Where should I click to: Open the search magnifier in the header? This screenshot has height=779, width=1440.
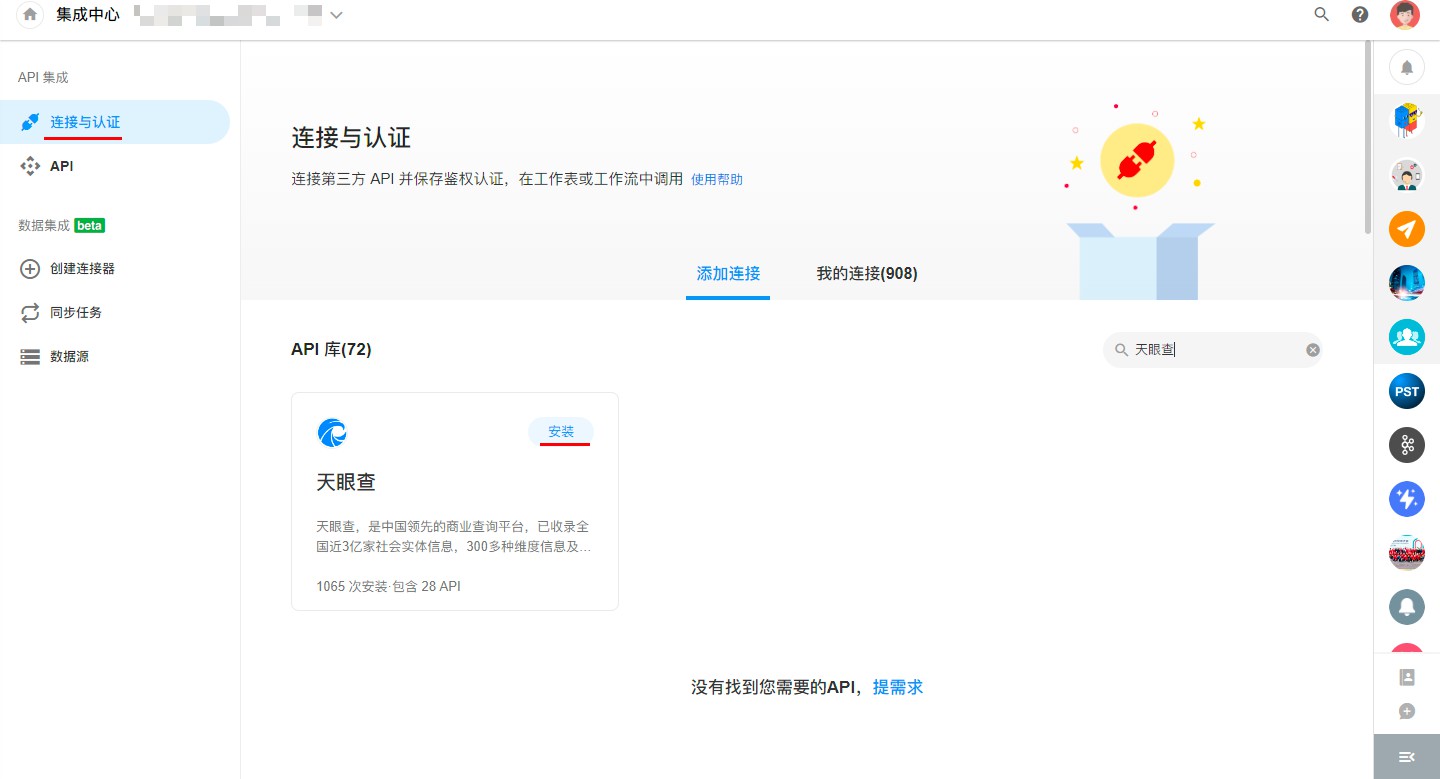pyautogui.click(x=1321, y=15)
